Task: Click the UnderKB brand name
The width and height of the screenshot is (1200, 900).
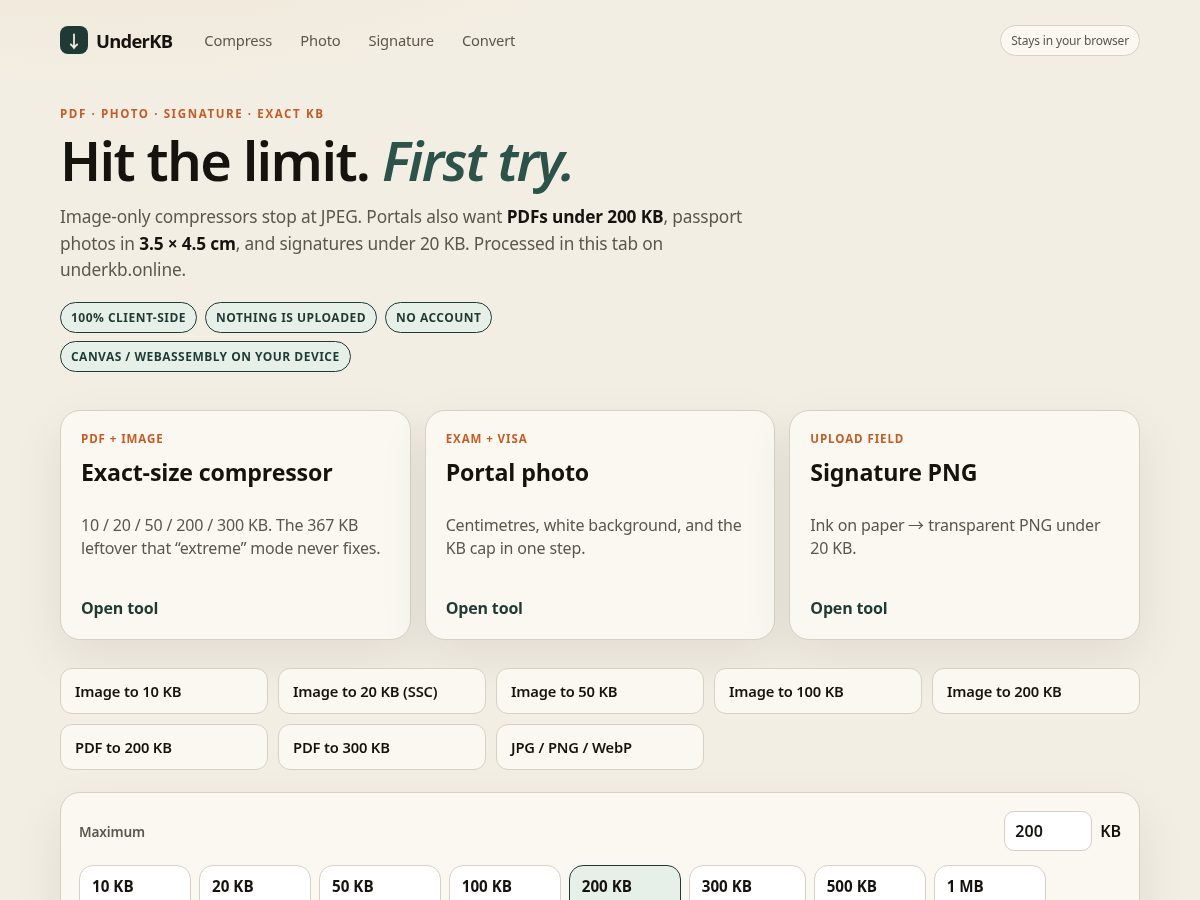Action: point(134,41)
